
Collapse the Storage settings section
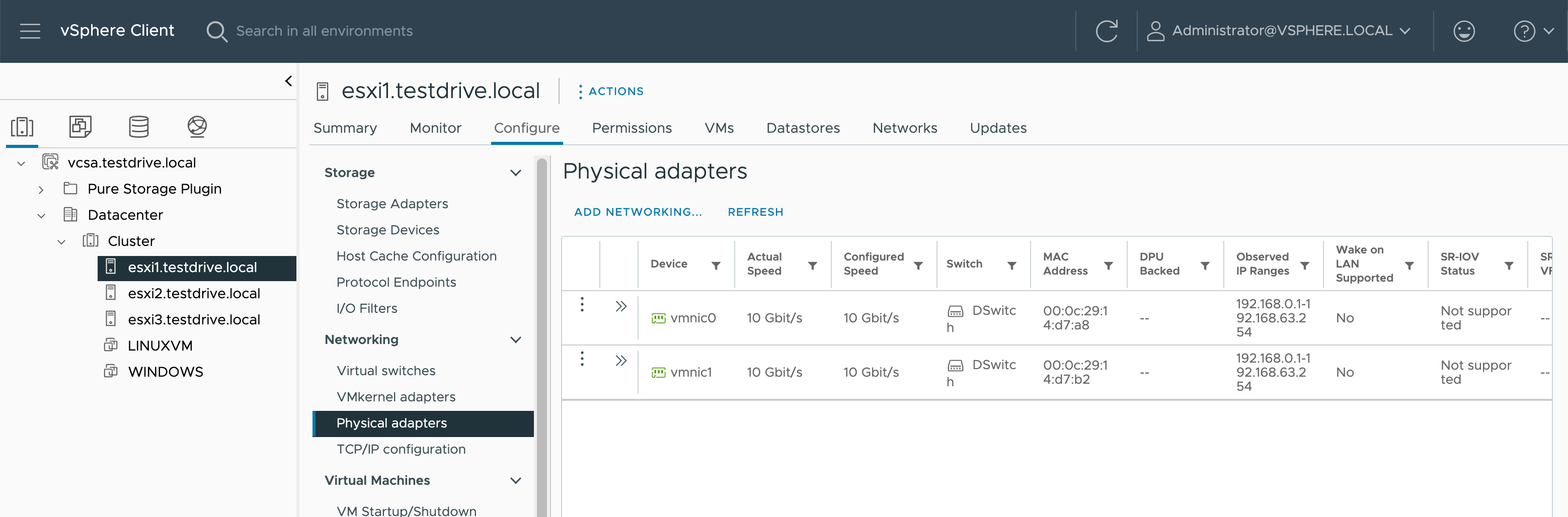[x=515, y=173]
